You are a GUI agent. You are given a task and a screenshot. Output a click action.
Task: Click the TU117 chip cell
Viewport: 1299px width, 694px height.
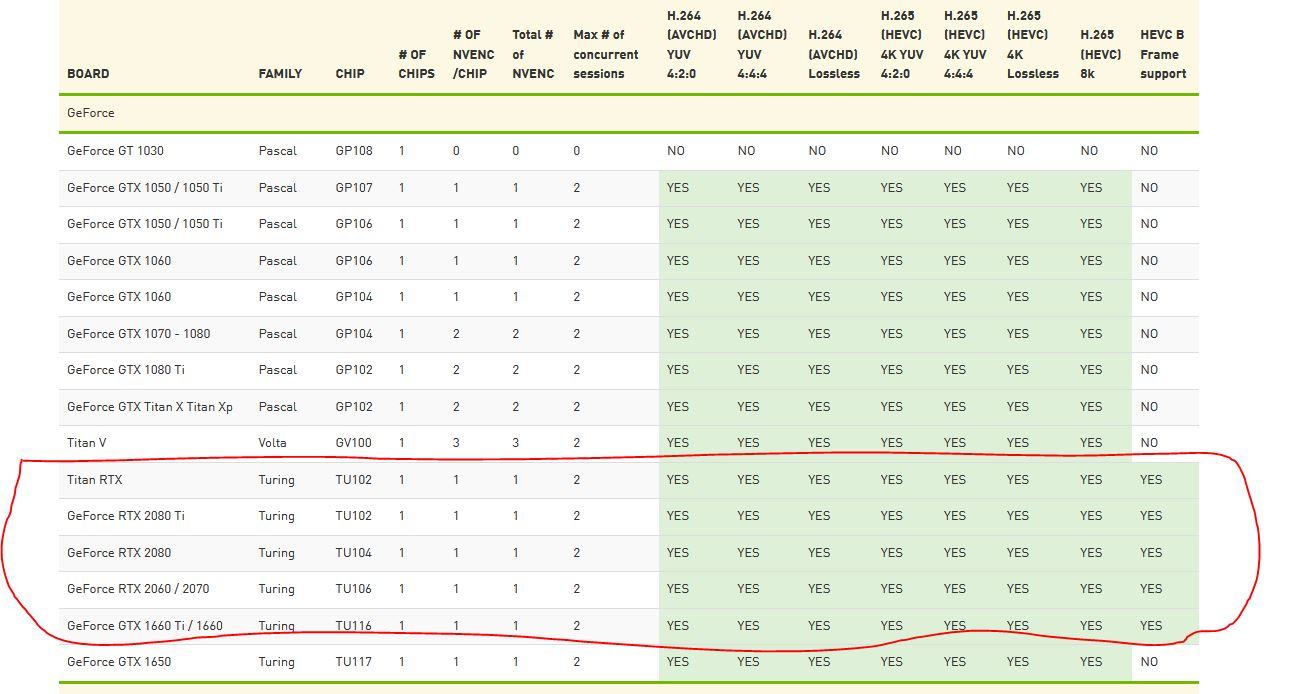(353, 662)
